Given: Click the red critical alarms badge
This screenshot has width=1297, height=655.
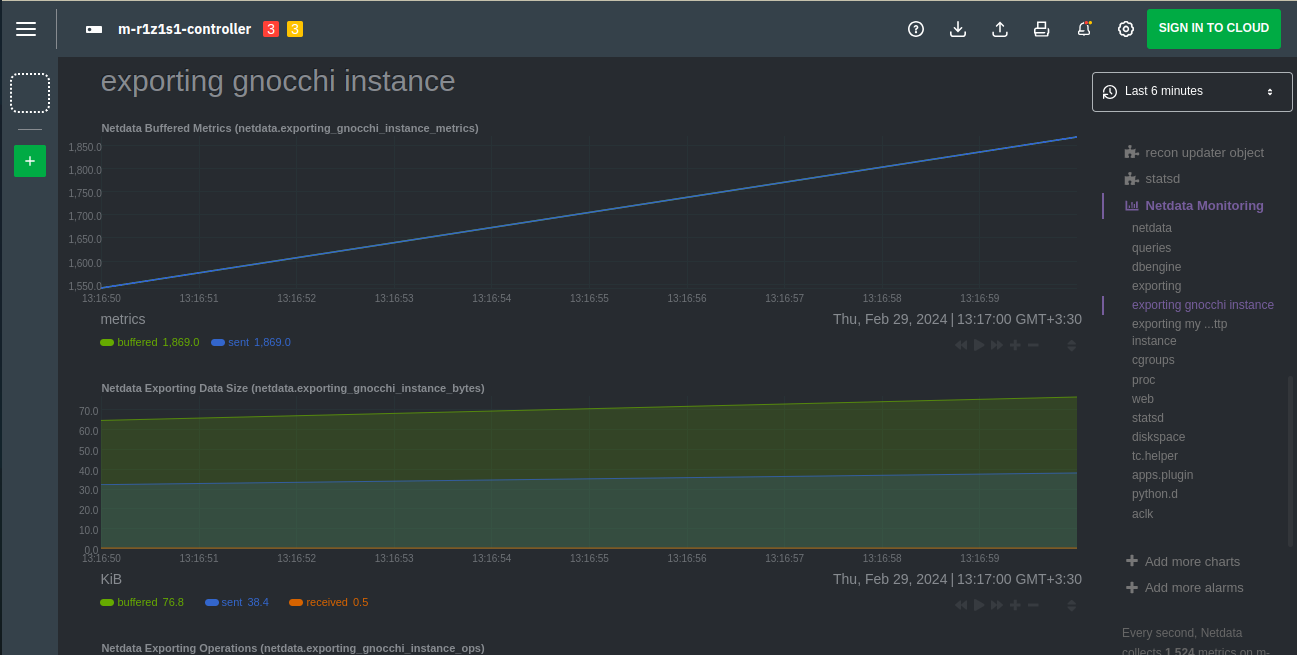Looking at the screenshot, I should 271,29.
